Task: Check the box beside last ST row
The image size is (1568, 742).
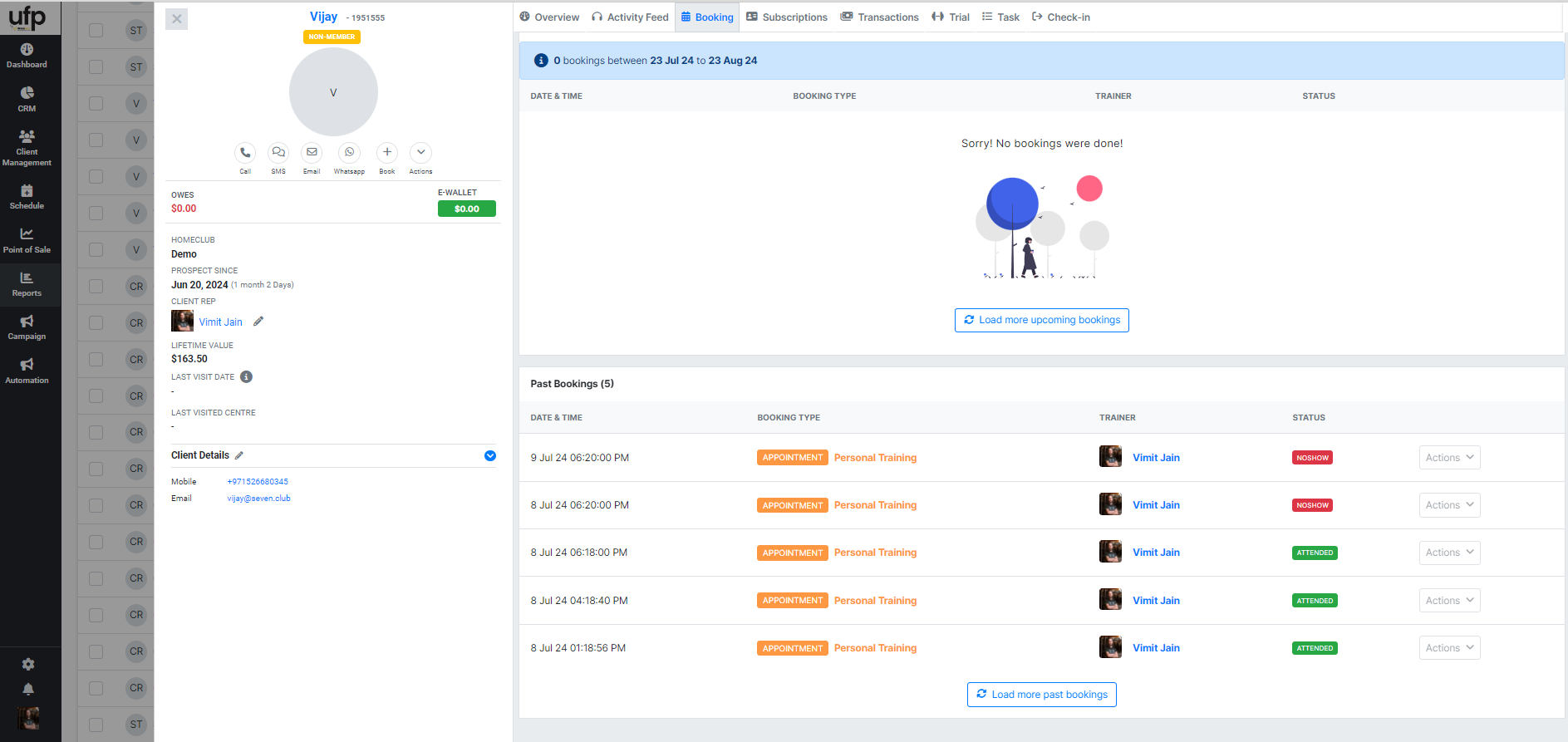Action: coord(96,725)
